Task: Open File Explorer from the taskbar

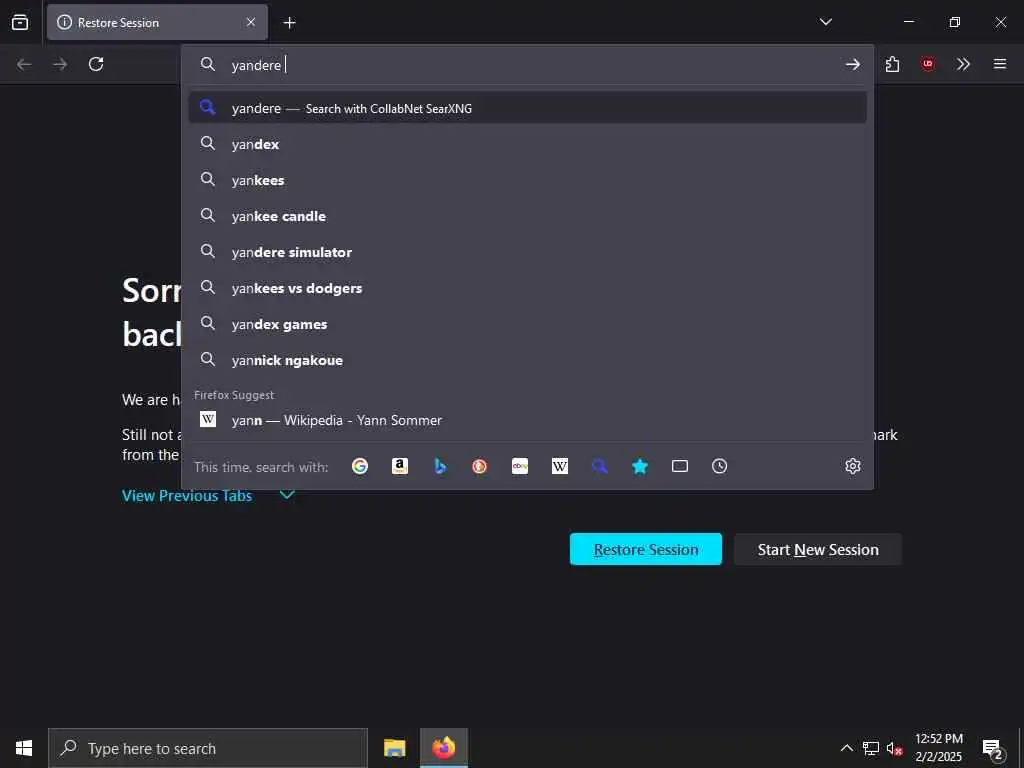Action: pos(394,748)
